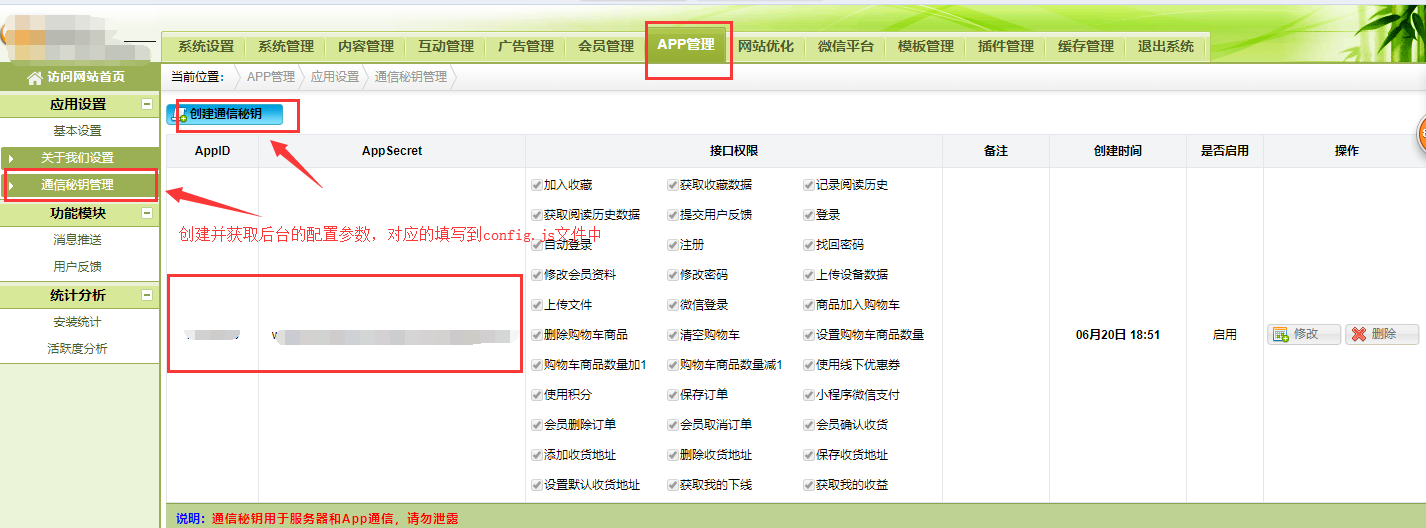Collapse the 功能模块 sidebar section
The height and width of the screenshot is (528, 1426).
(x=147, y=213)
